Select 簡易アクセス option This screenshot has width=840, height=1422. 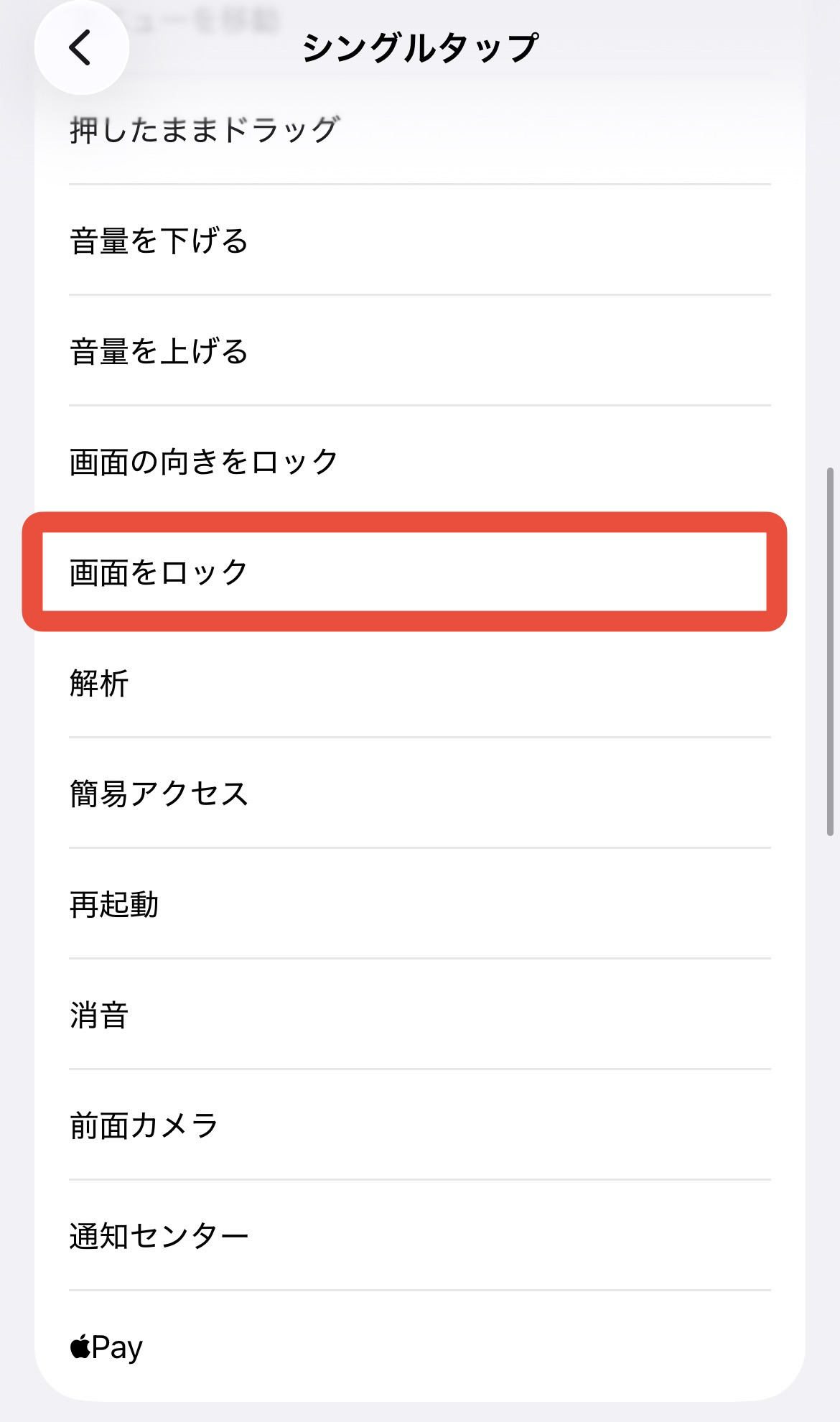(x=159, y=794)
